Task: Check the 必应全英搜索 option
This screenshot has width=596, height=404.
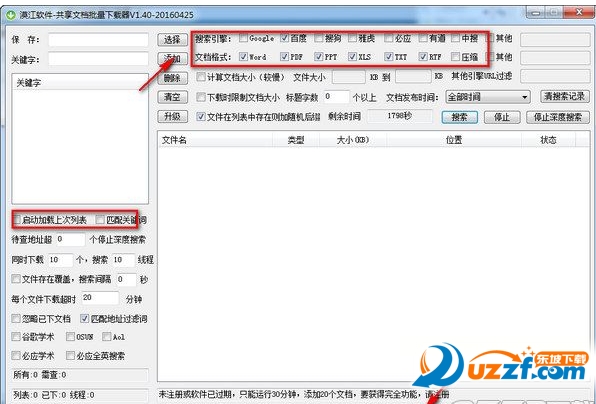Action: coord(70,356)
